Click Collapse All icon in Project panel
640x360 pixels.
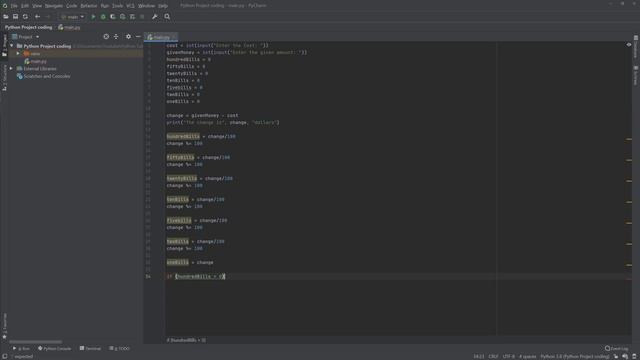(x=116, y=37)
